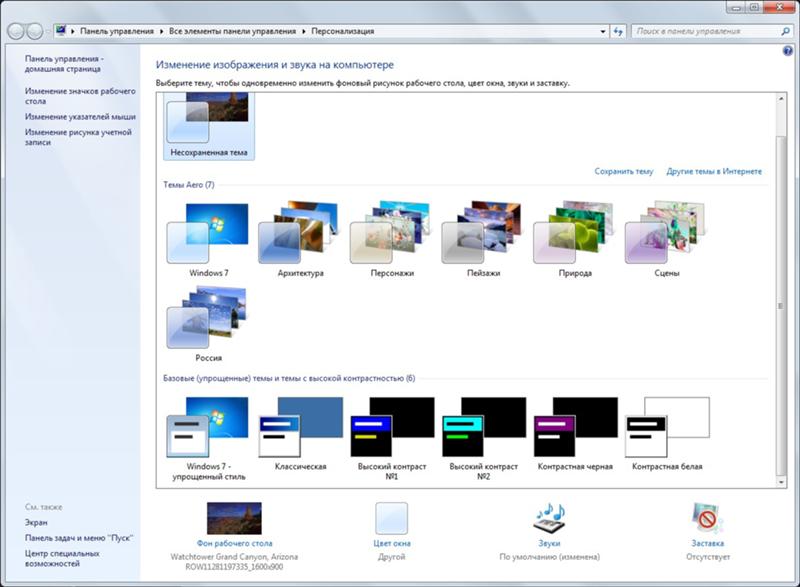
Task: Click the Звуки link
Action: tap(549, 543)
